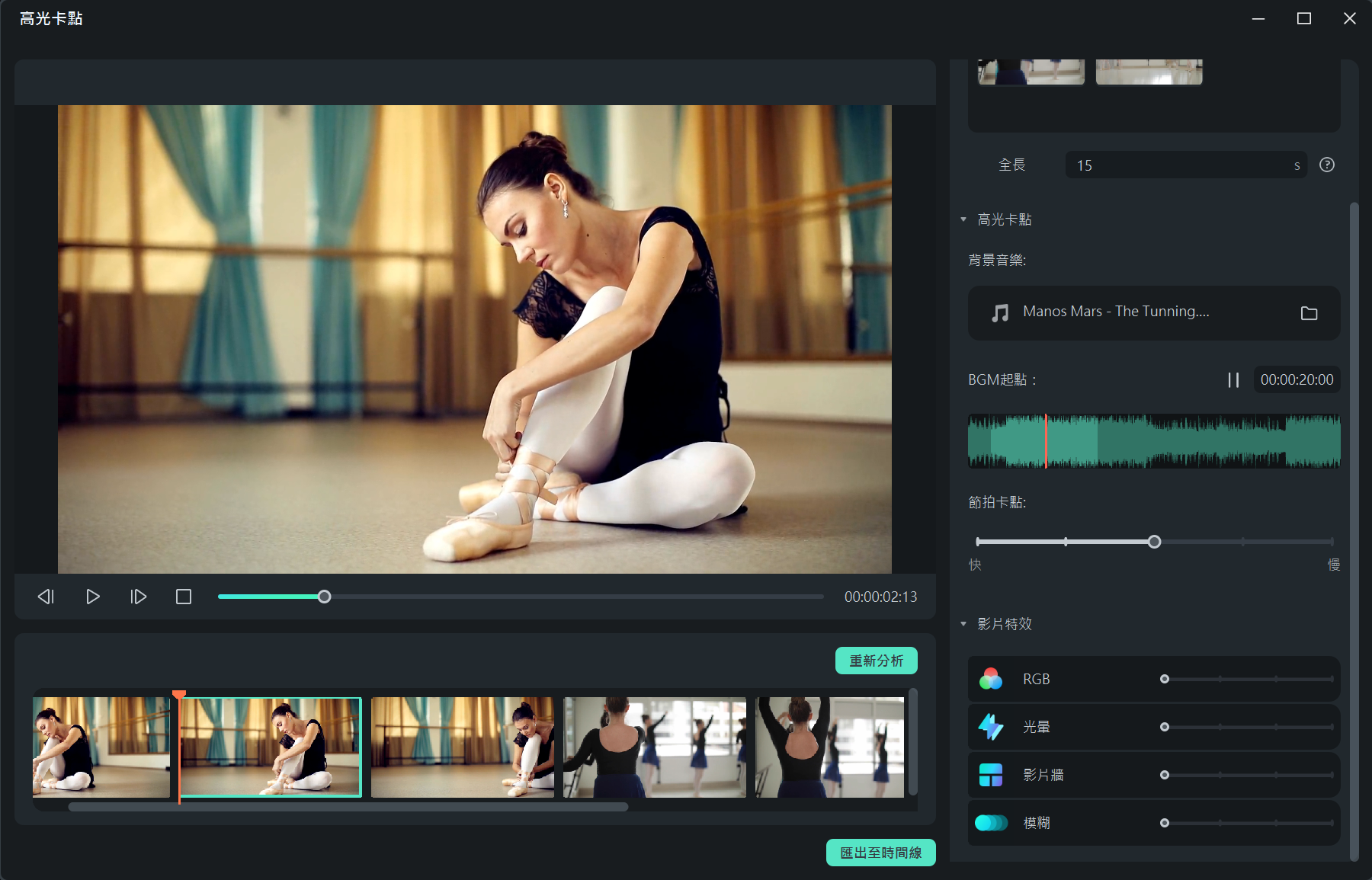Click the timecode 00:00:02:13
The width and height of the screenshot is (1372, 880).
tap(880, 597)
